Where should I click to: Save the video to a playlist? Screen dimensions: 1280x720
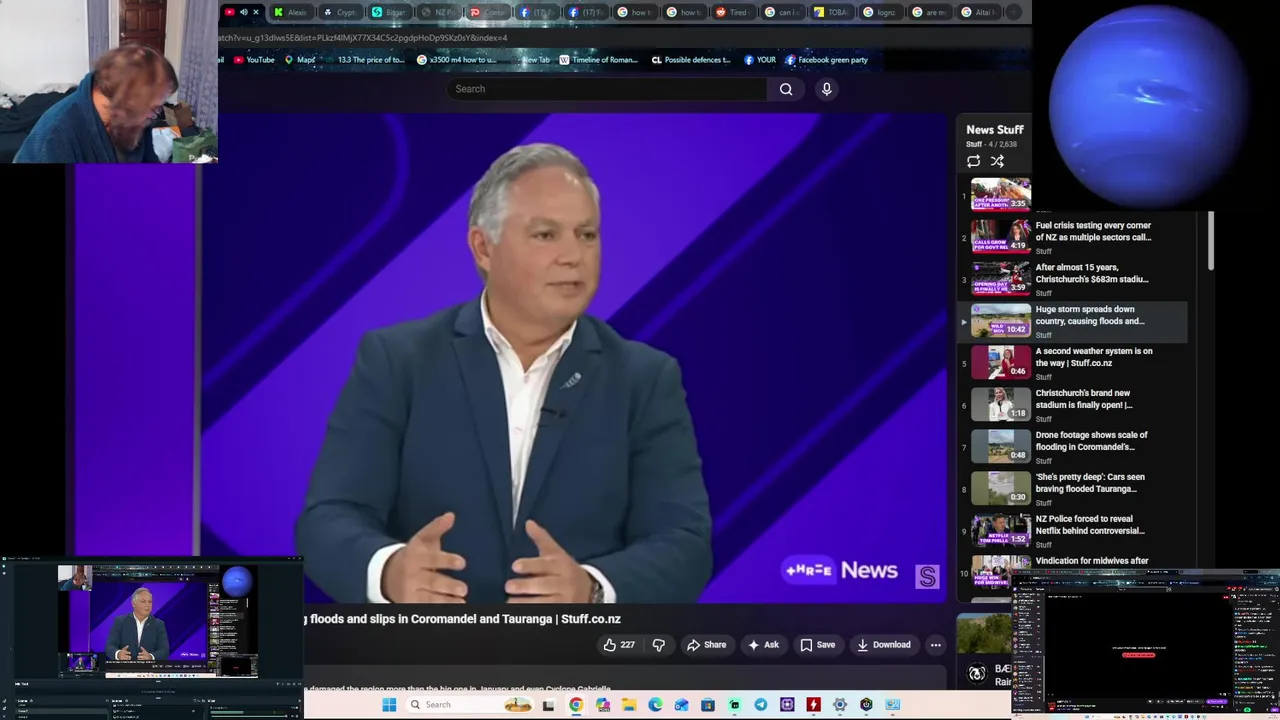click(817, 645)
